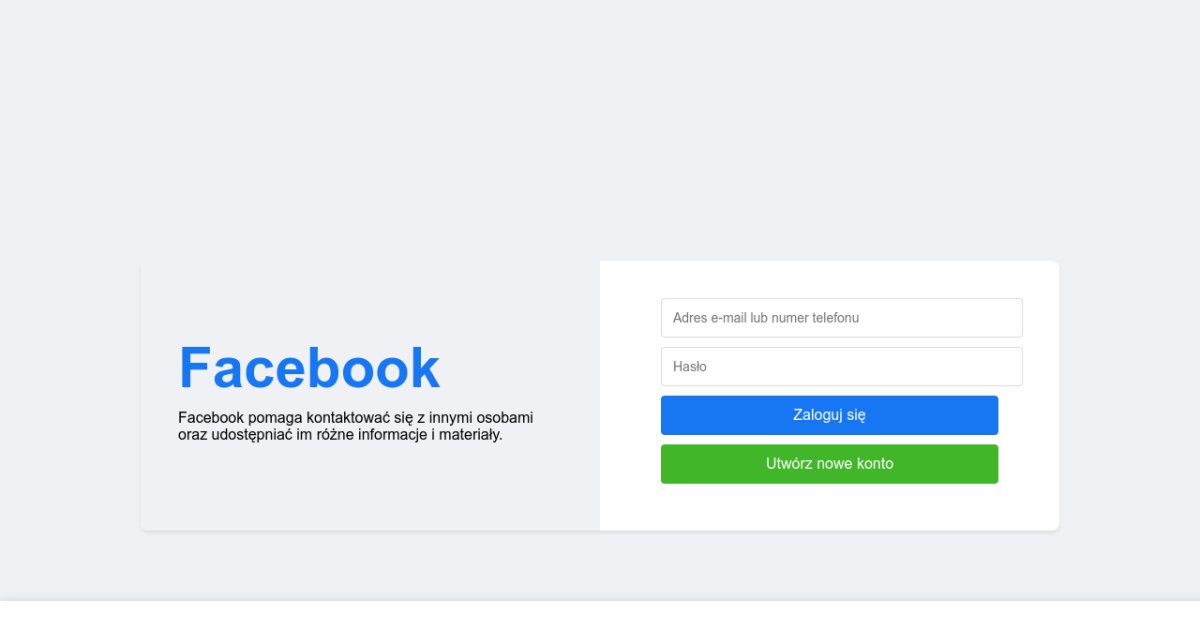Focus the Adres e-mail lub numer telefonu field
This screenshot has width=1200, height=630.
pos(841,318)
